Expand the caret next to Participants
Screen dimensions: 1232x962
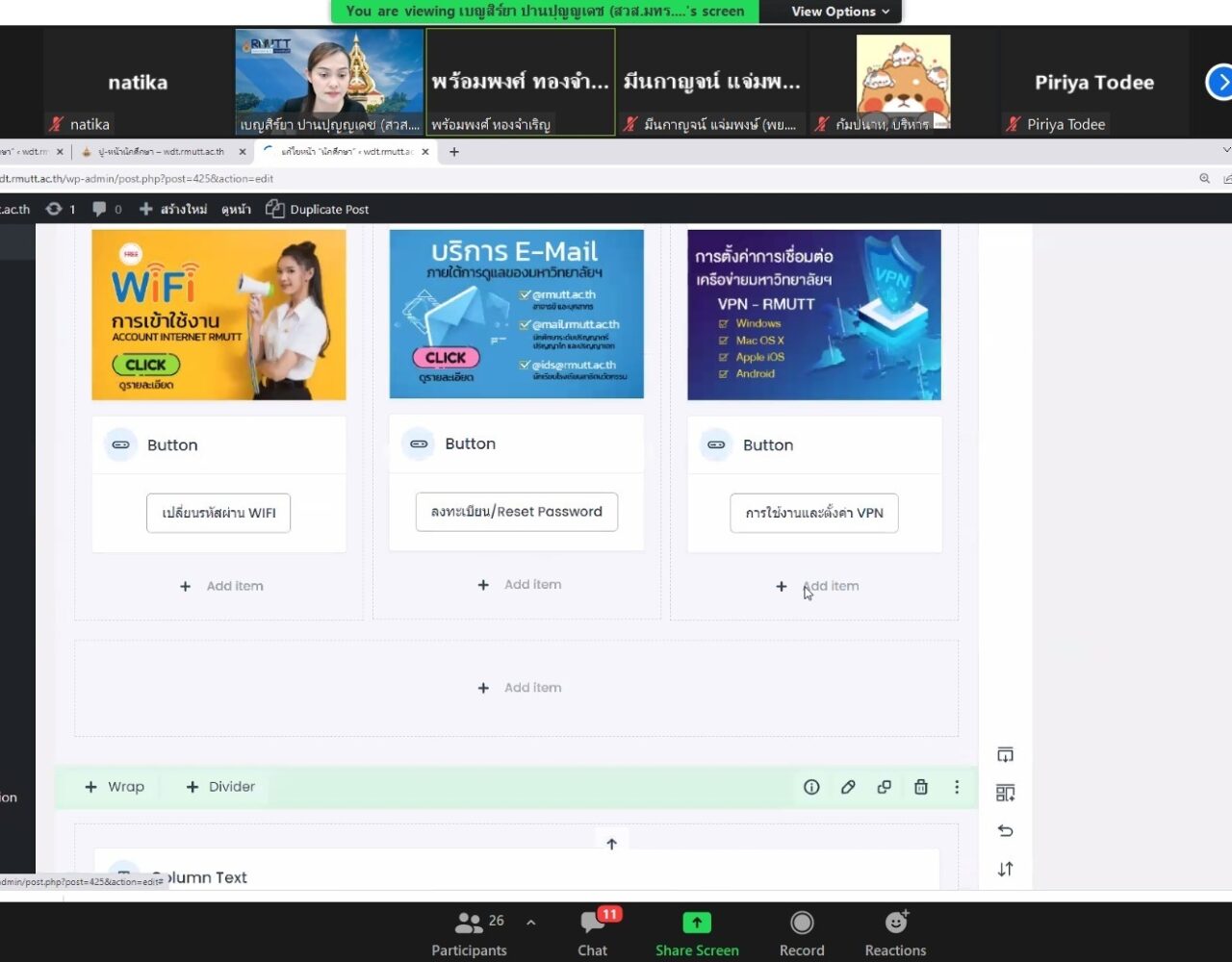pyautogui.click(x=530, y=923)
